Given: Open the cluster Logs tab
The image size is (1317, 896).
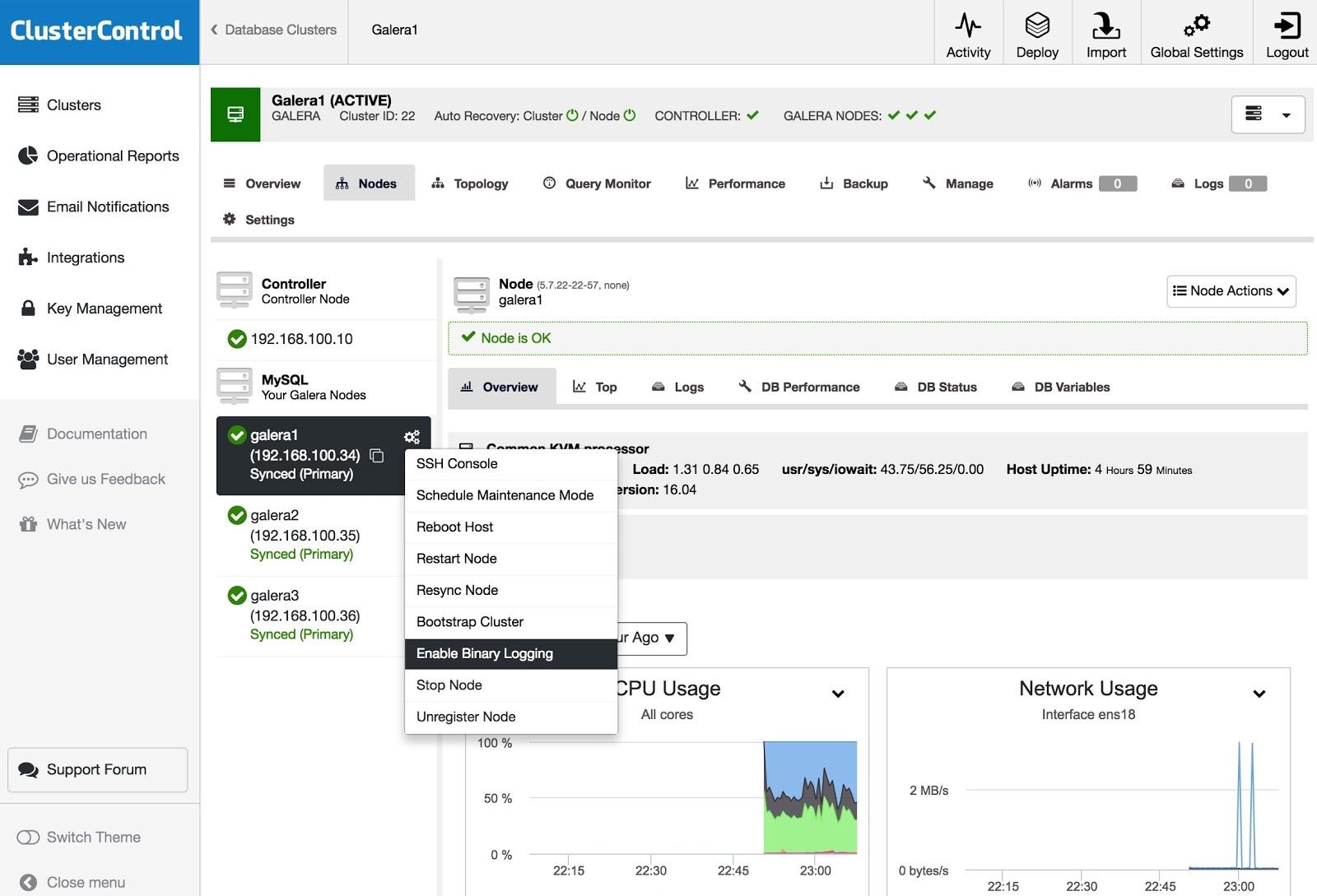Looking at the screenshot, I should coord(1218,183).
